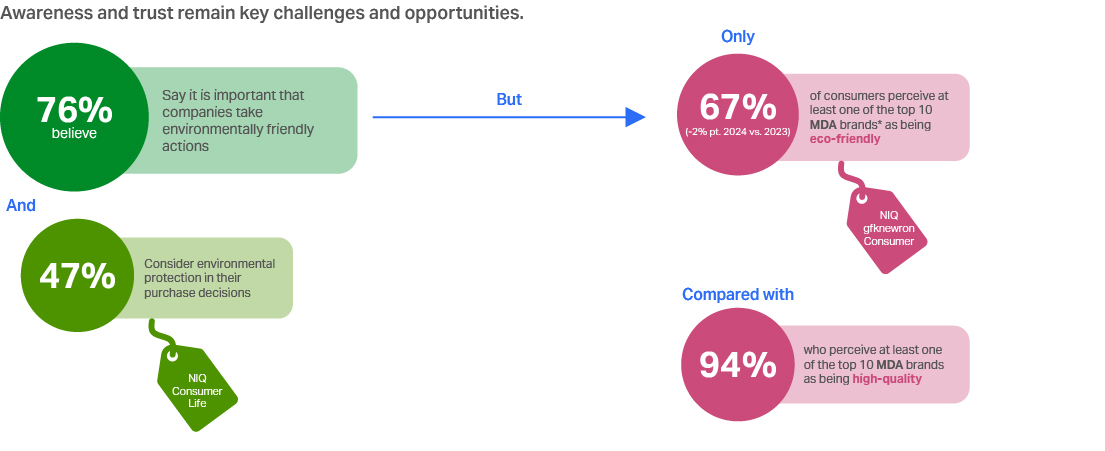The image size is (1105, 451).
Task: Select the blue "And" label
Action: point(21,205)
